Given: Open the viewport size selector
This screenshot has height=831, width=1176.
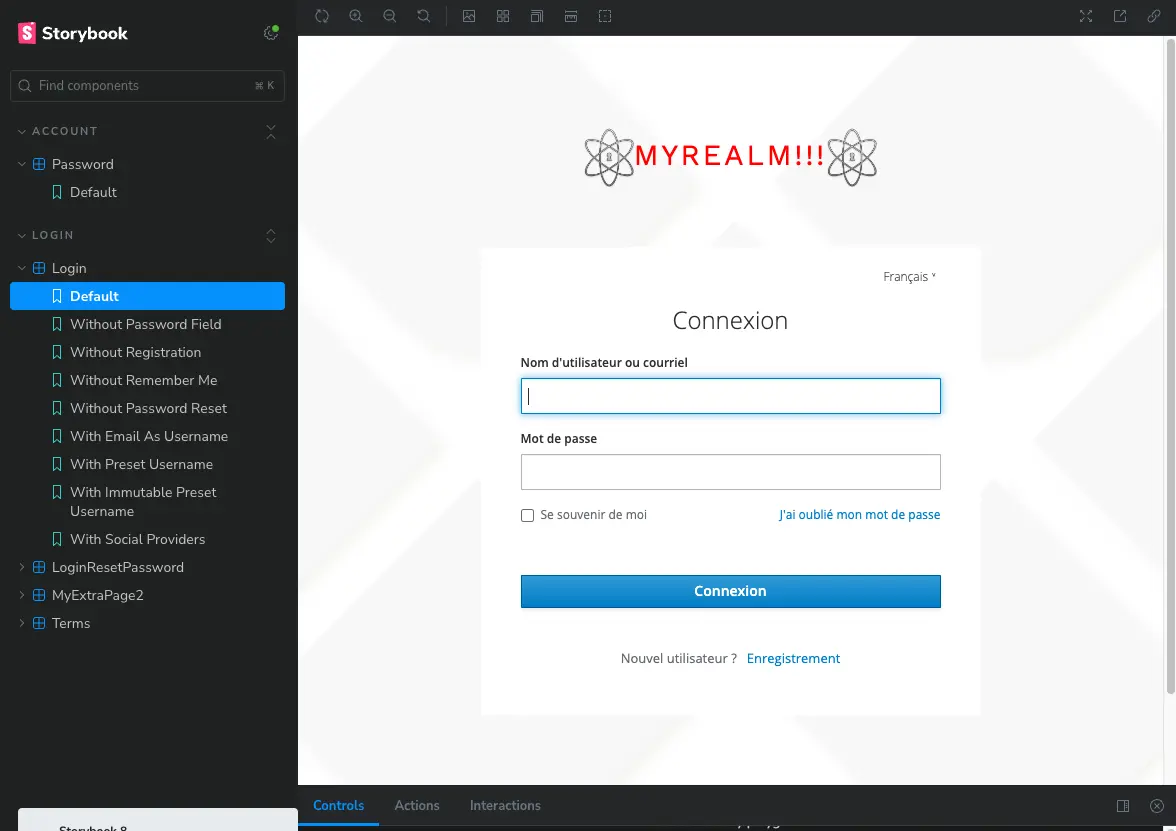Looking at the screenshot, I should tap(537, 16).
